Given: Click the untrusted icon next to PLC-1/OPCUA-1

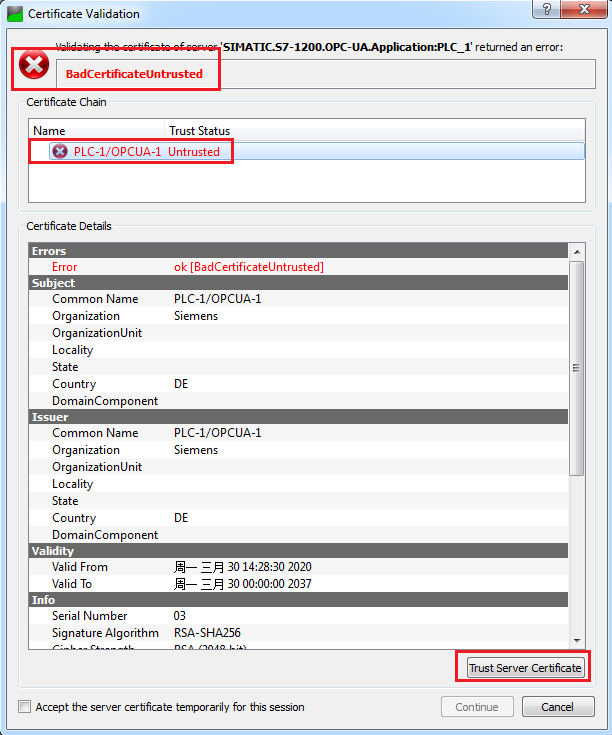Looking at the screenshot, I should pos(60,151).
